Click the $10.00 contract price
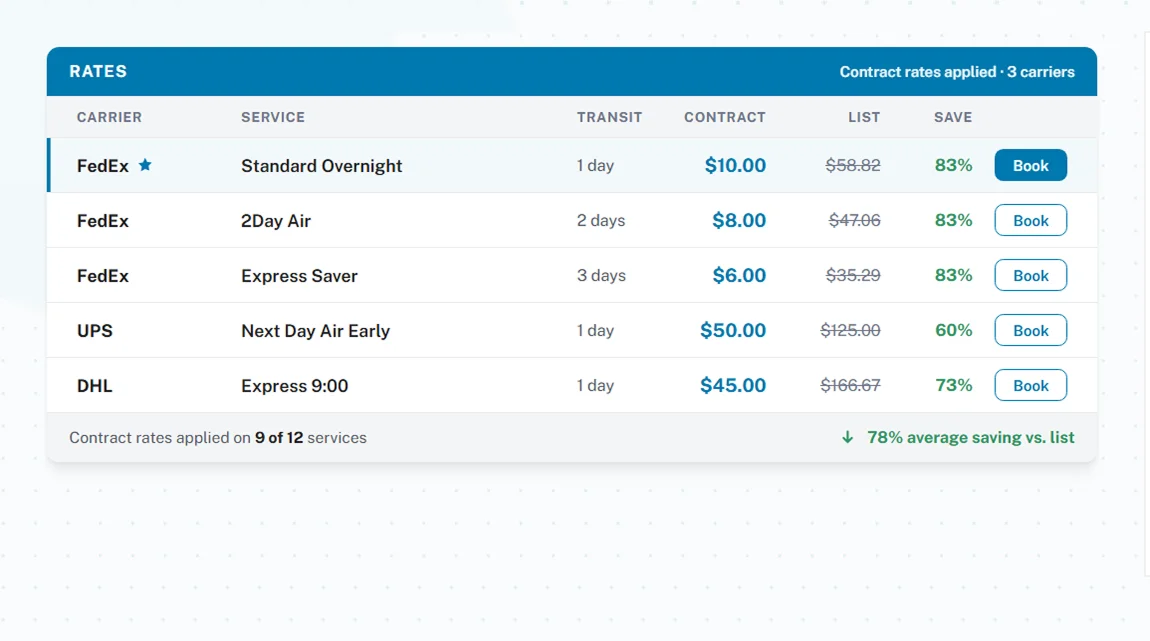 pyautogui.click(x=735, y=166)
